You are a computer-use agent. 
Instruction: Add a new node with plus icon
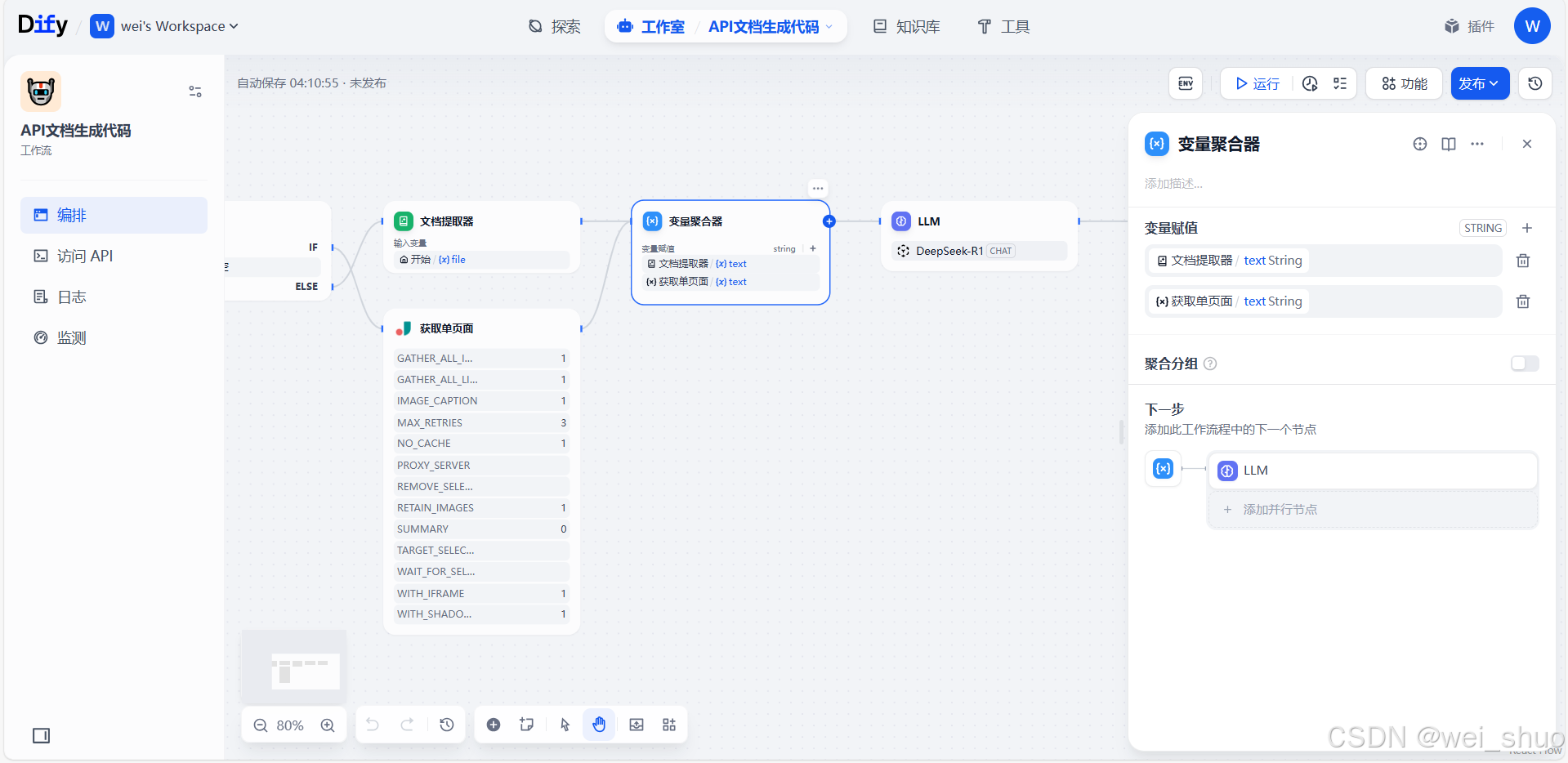pyautogui.click(x=494, y=725)
